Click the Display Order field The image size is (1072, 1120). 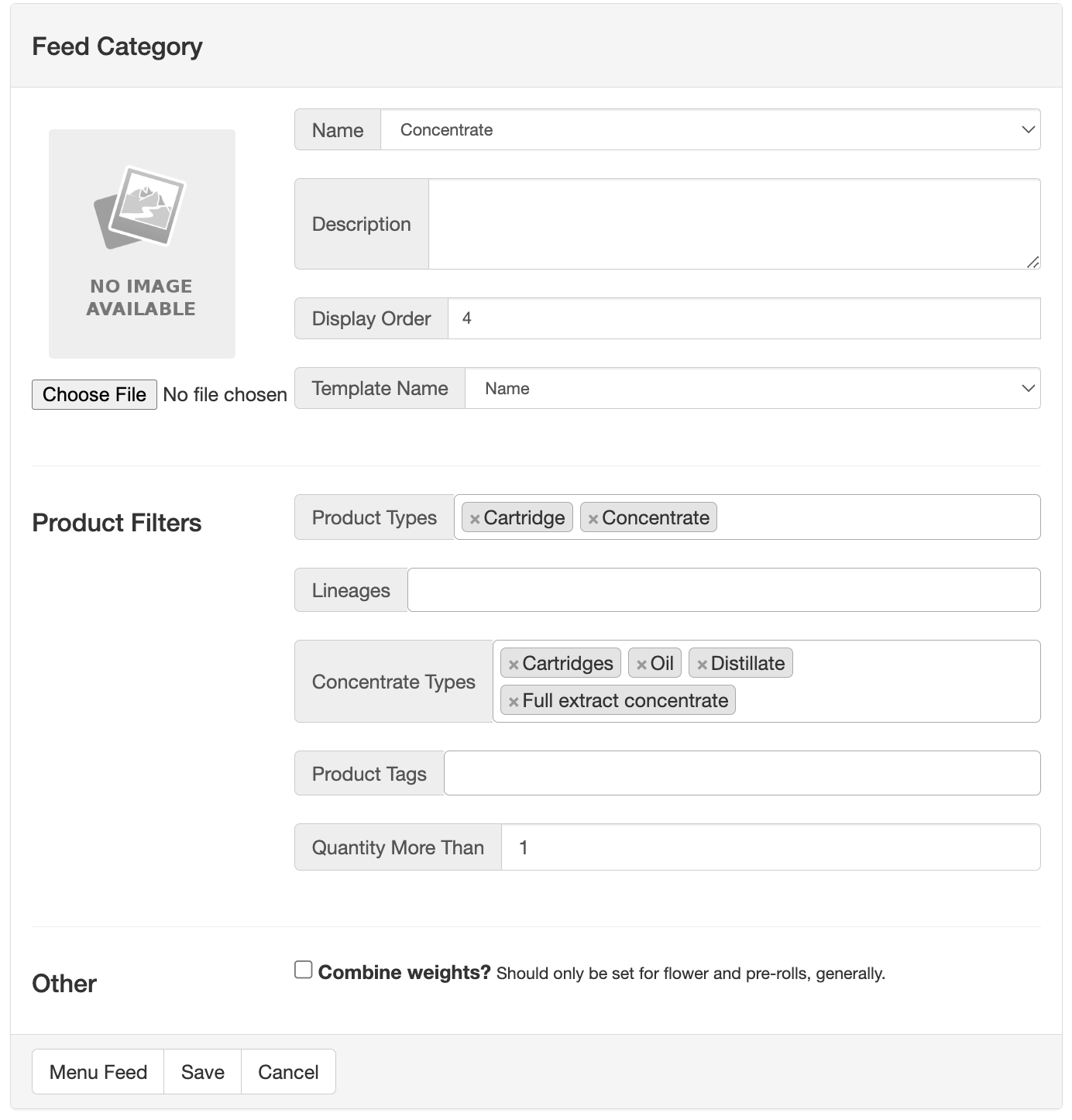point(744,318)
